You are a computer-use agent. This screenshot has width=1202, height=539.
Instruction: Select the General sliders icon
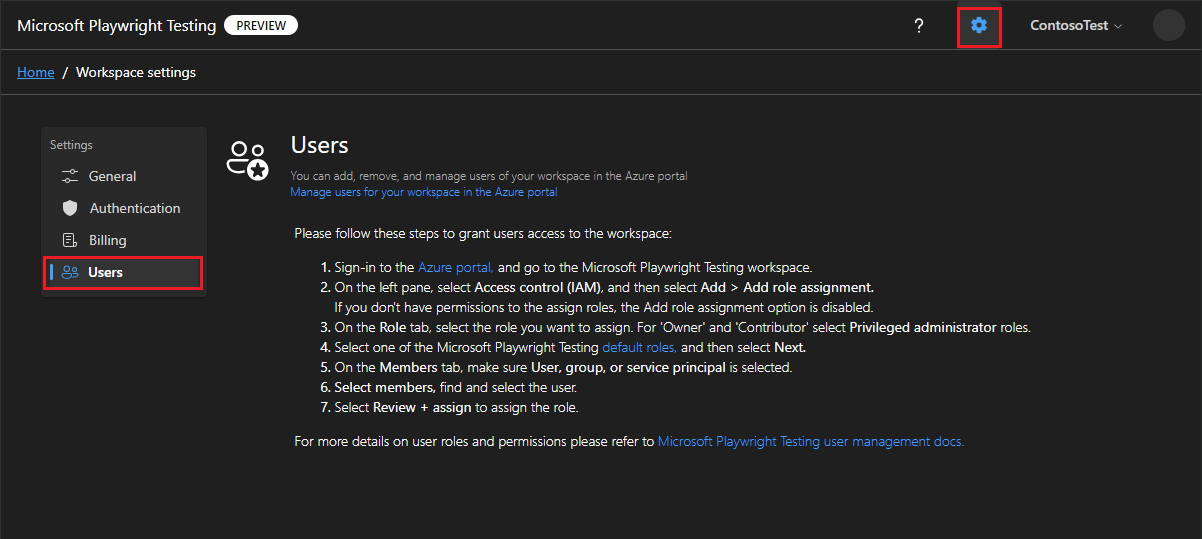[x=70, y=176]
